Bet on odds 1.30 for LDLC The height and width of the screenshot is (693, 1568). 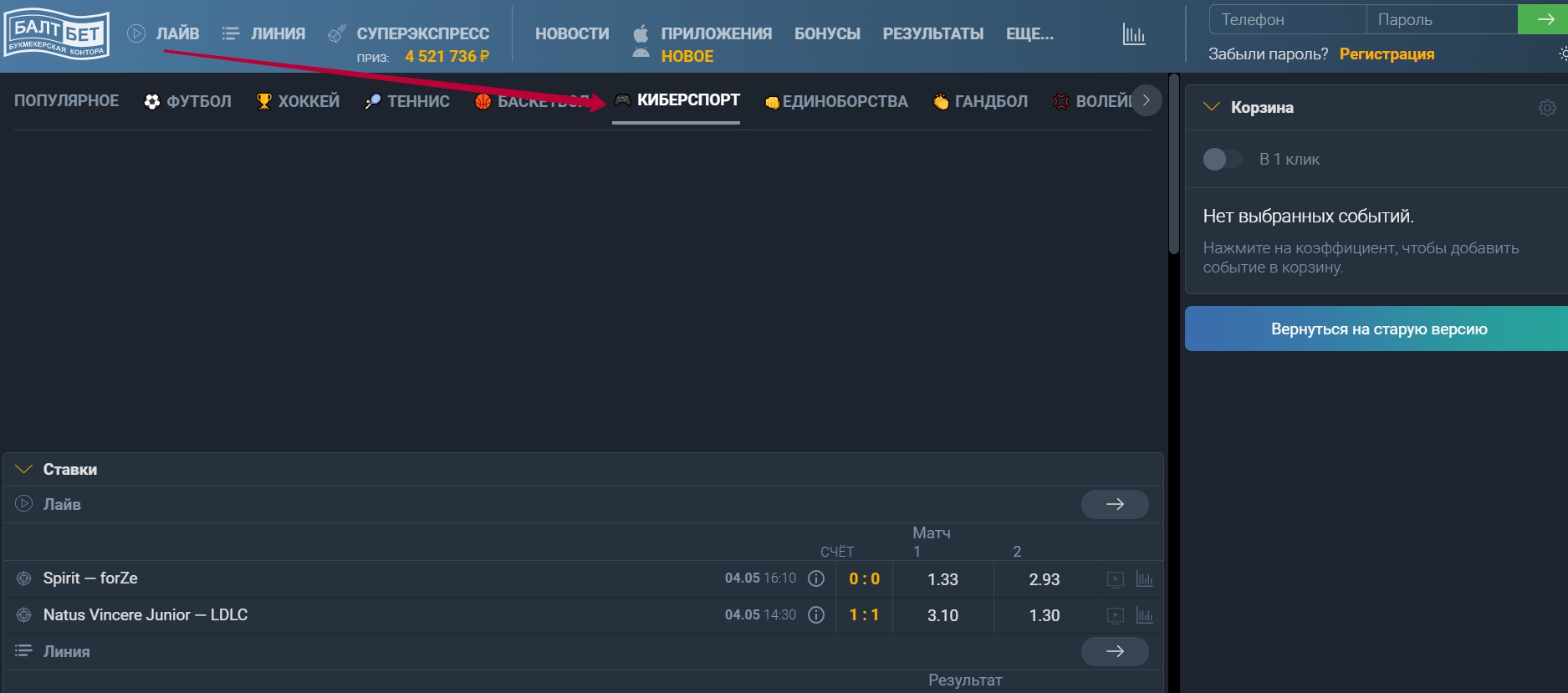(1044, 615)
